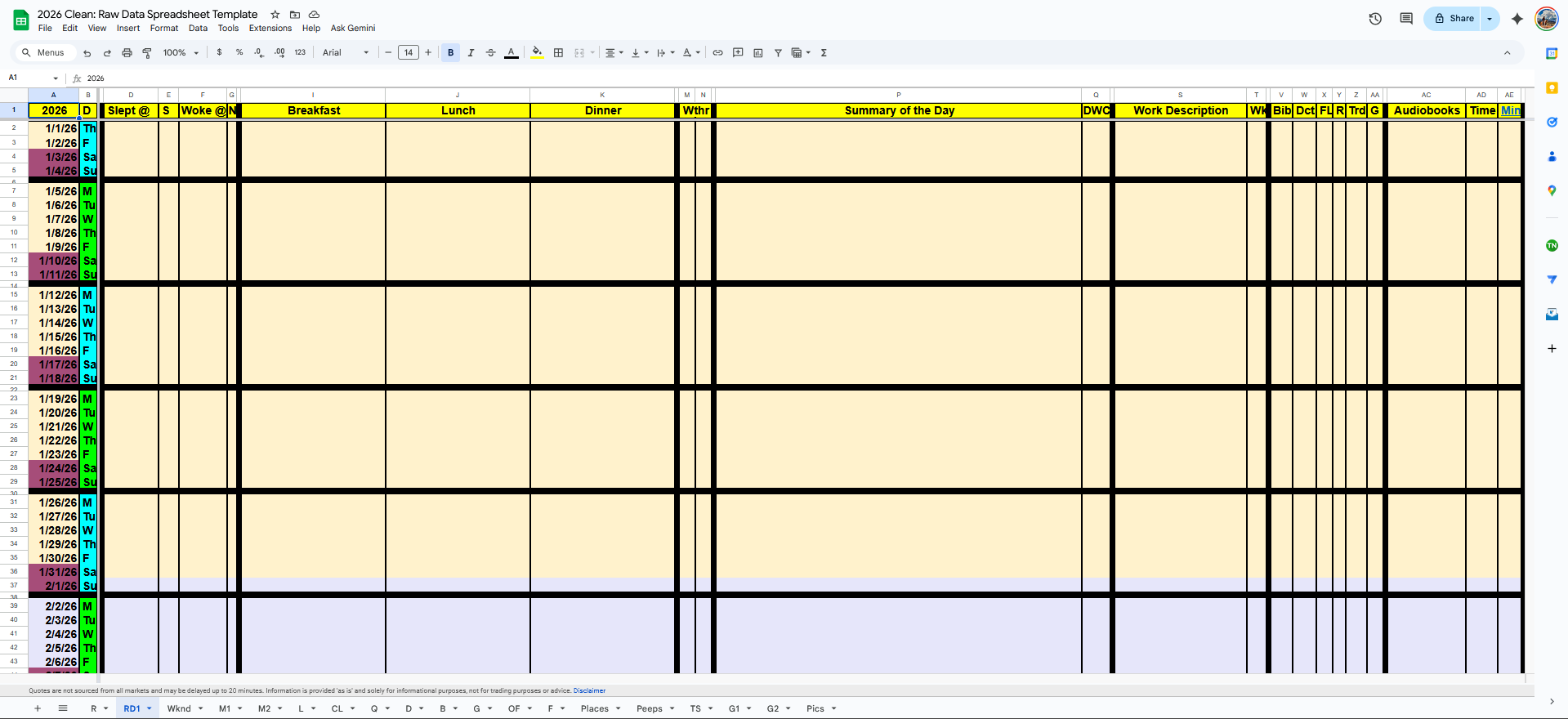Click the print icon
The width and height of the screenshot is (1568, 719).
[x=127, y=53]
